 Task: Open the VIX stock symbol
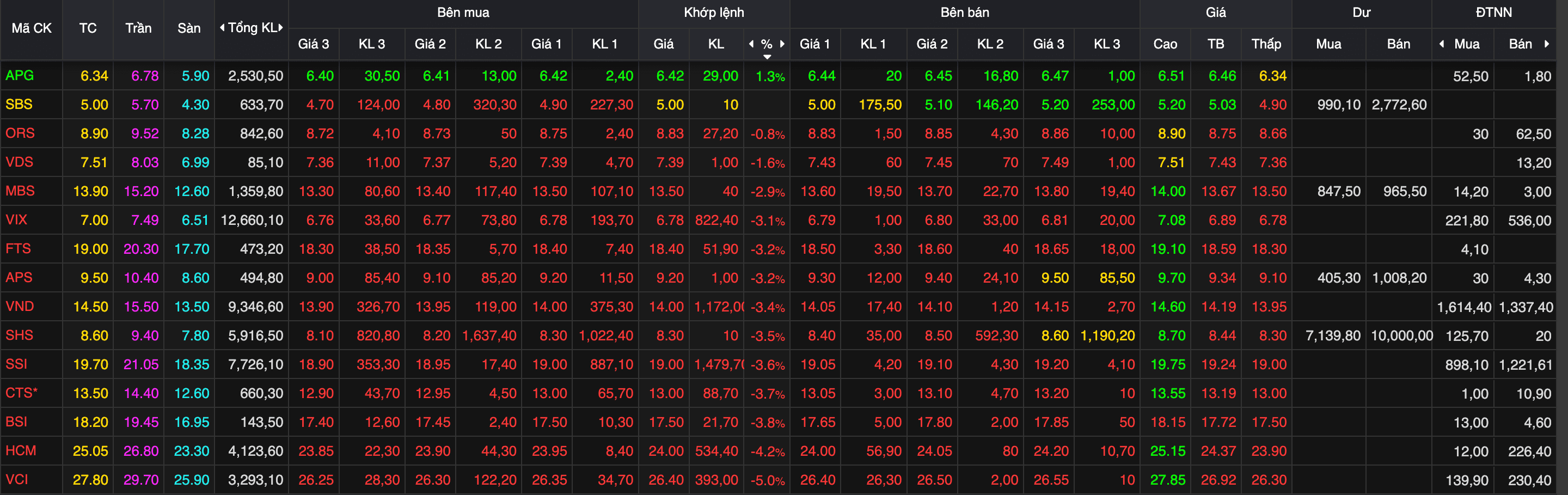click(16, 219)
